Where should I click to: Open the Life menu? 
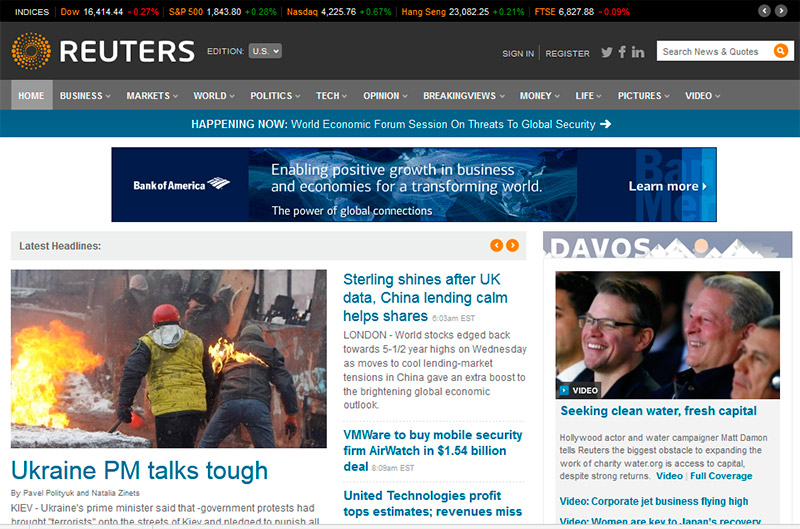[588, 95]
